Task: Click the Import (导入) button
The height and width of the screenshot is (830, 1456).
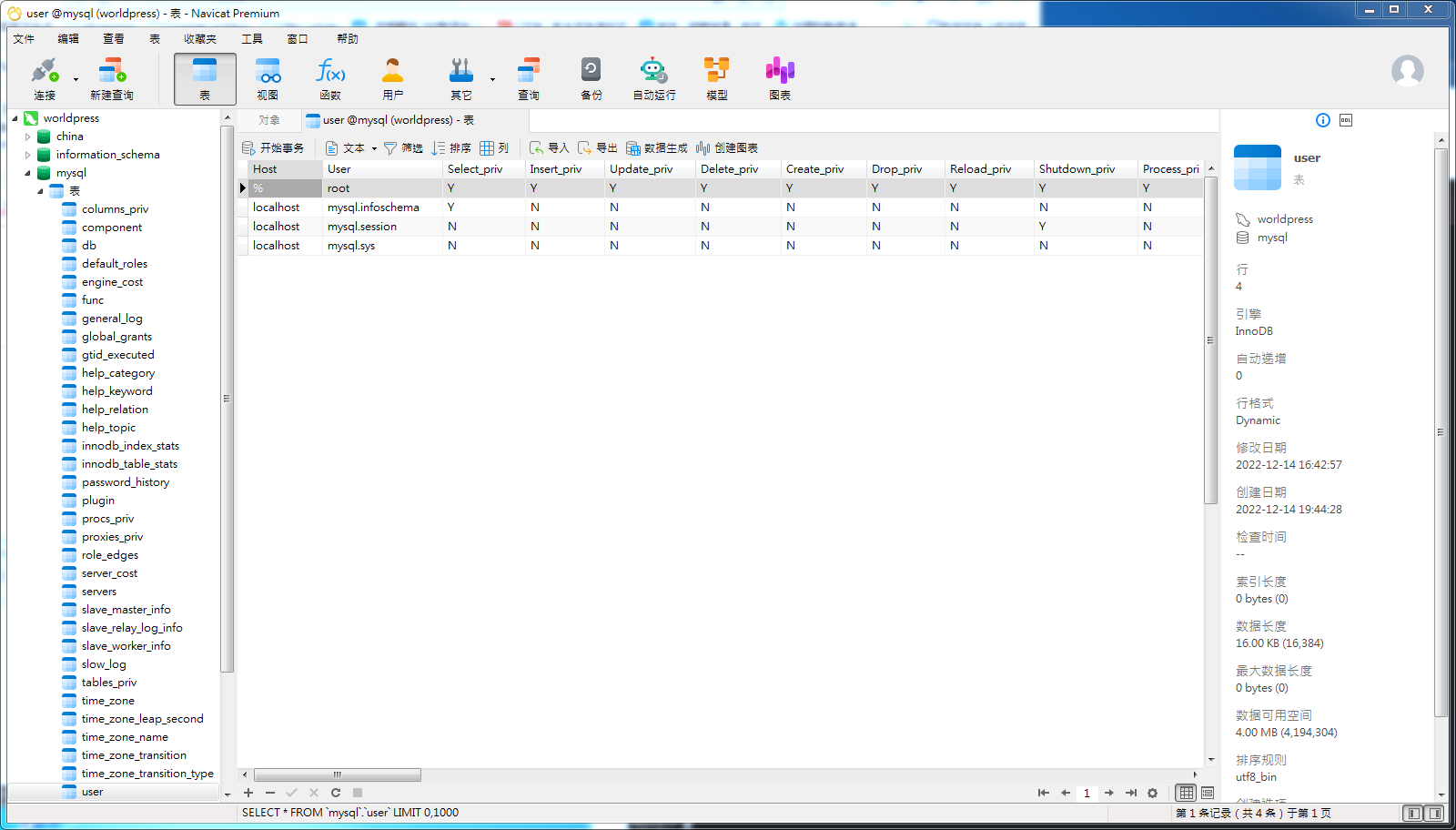Action: 550,148
